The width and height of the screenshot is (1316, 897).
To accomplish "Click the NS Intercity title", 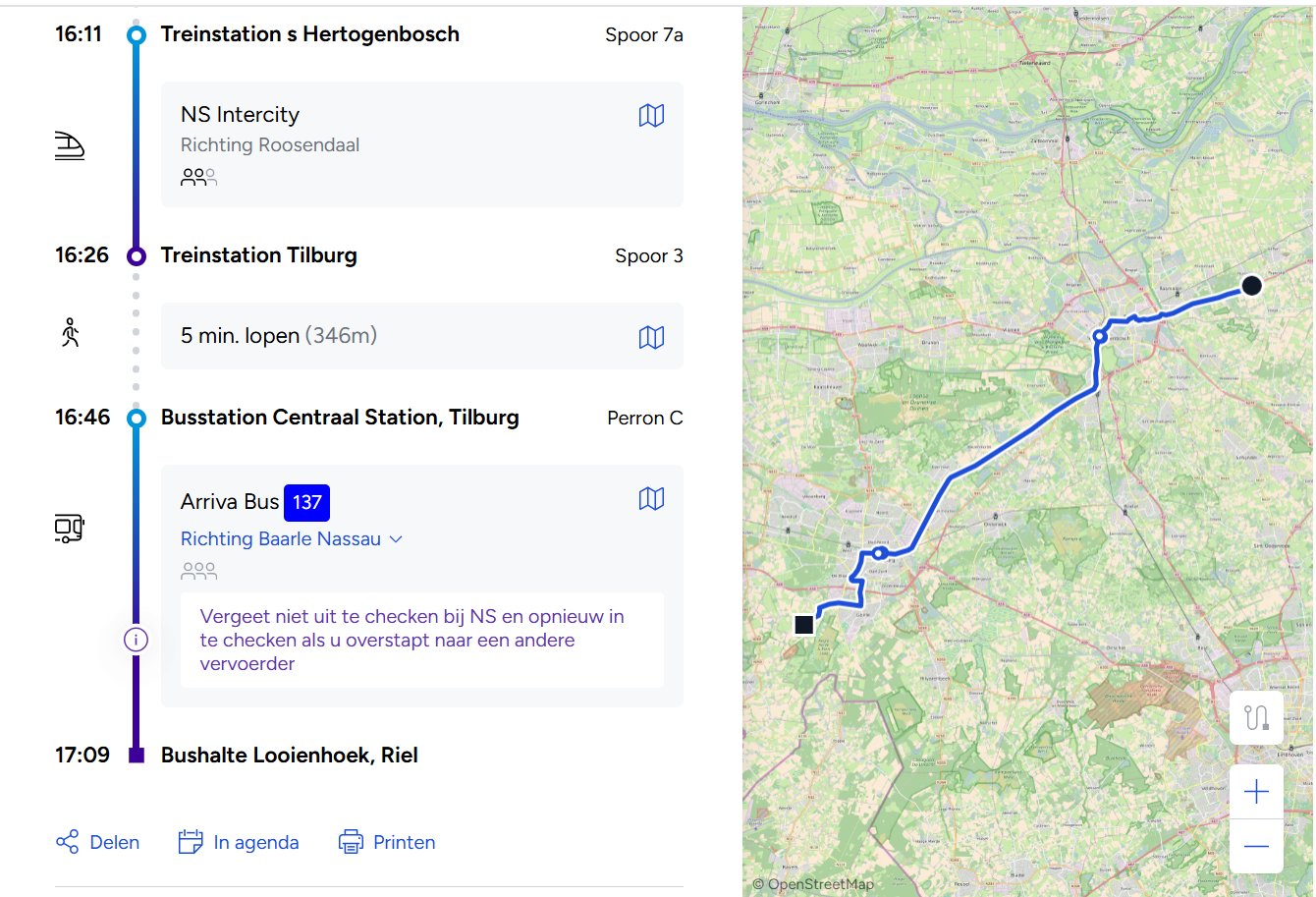I will (240, 115).
